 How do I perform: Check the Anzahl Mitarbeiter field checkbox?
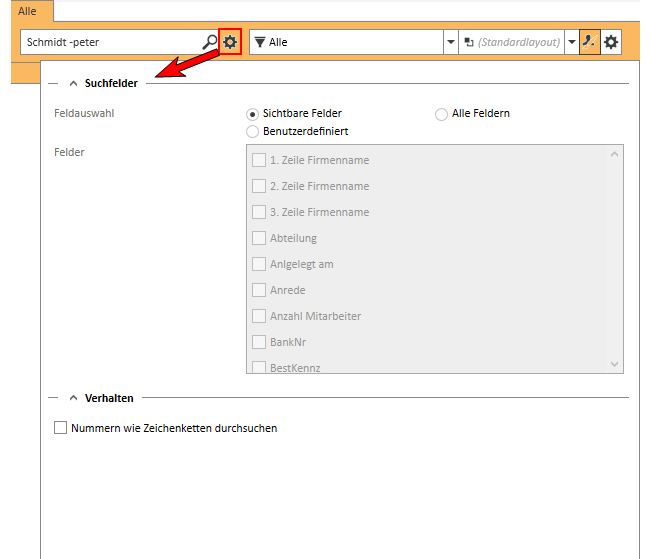coord(259,316)
